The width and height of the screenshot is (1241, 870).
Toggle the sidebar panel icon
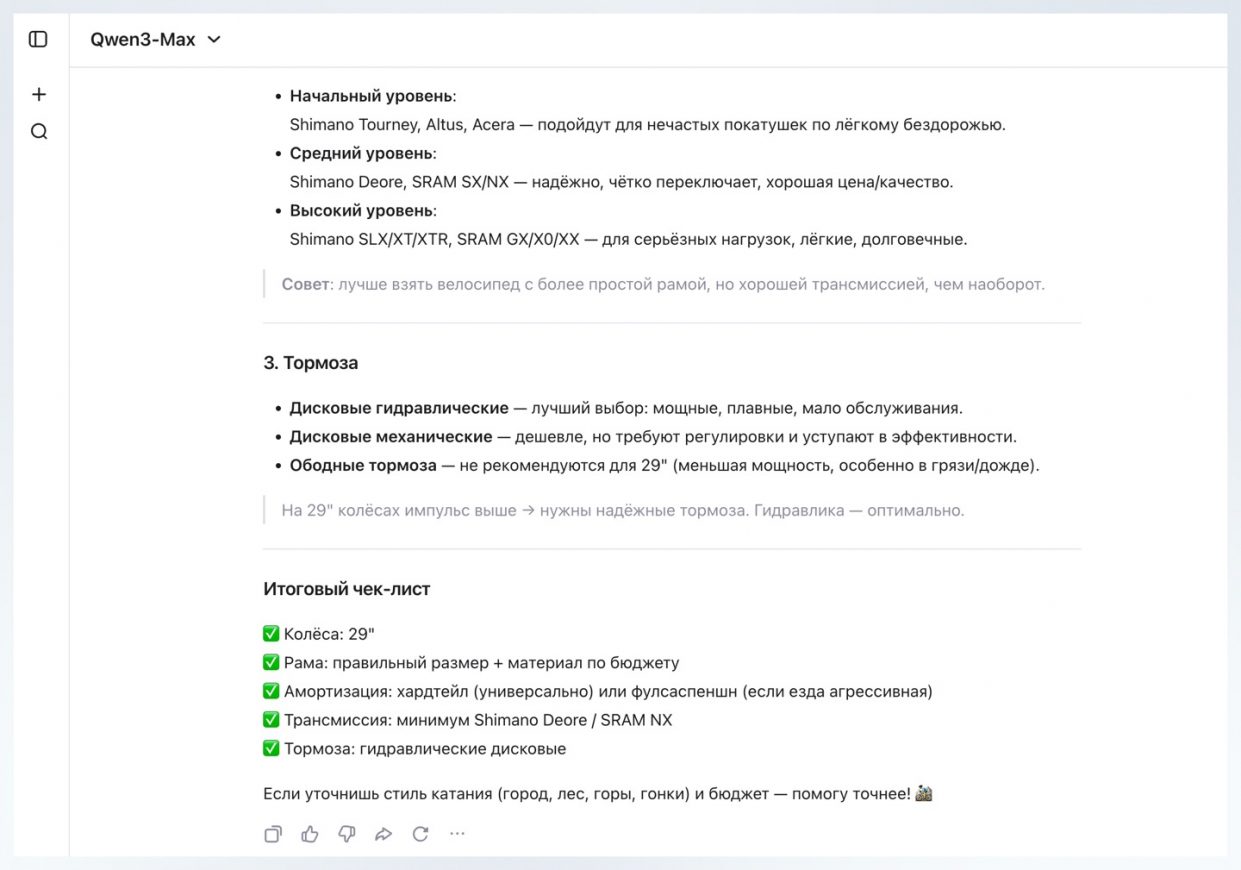click(x=38, y=39)
